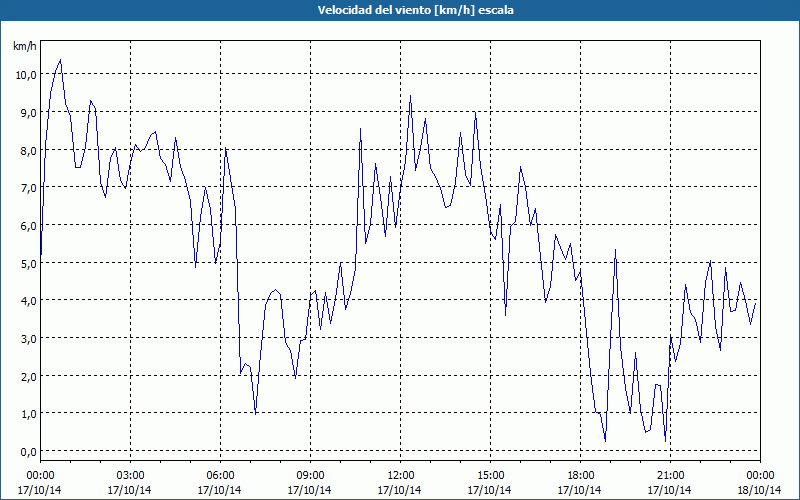Image resolution: width=800 pixels, height=500 pixels.
Task: Click the '5,0' y-axis label
Action: pos(29,263)
